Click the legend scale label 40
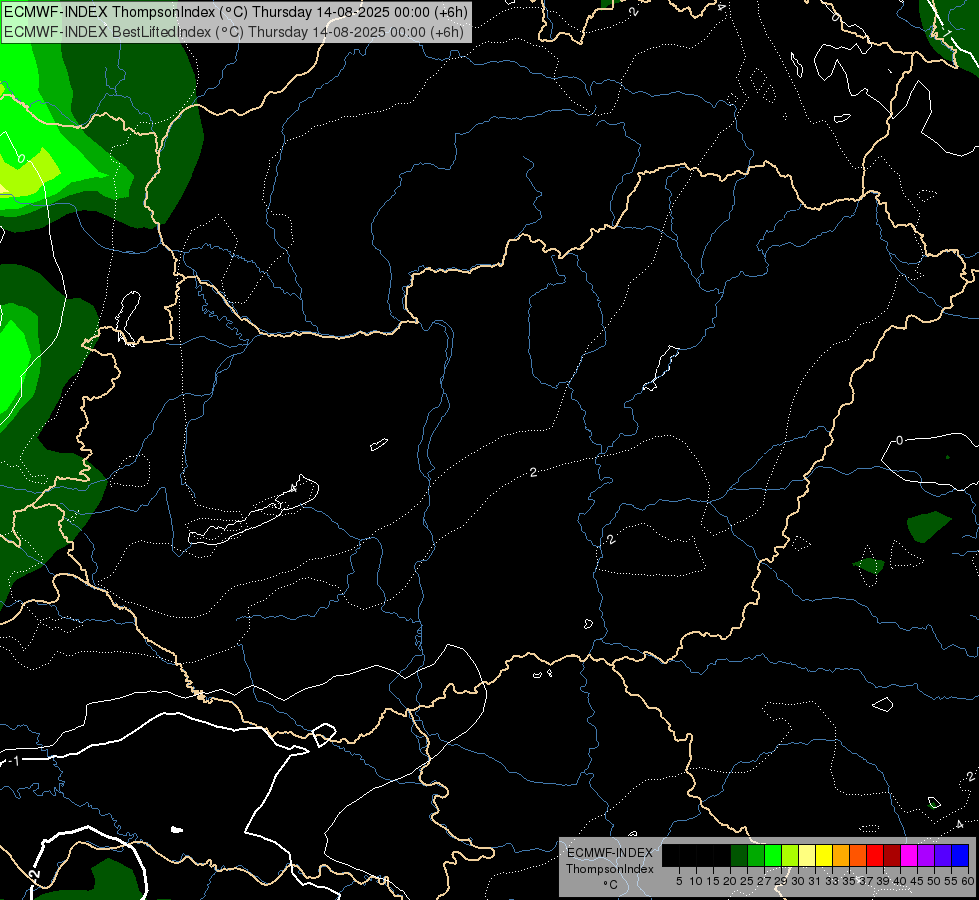Image resolution: width=979 pixels, height=900 pixels. [x=900, y=881]
